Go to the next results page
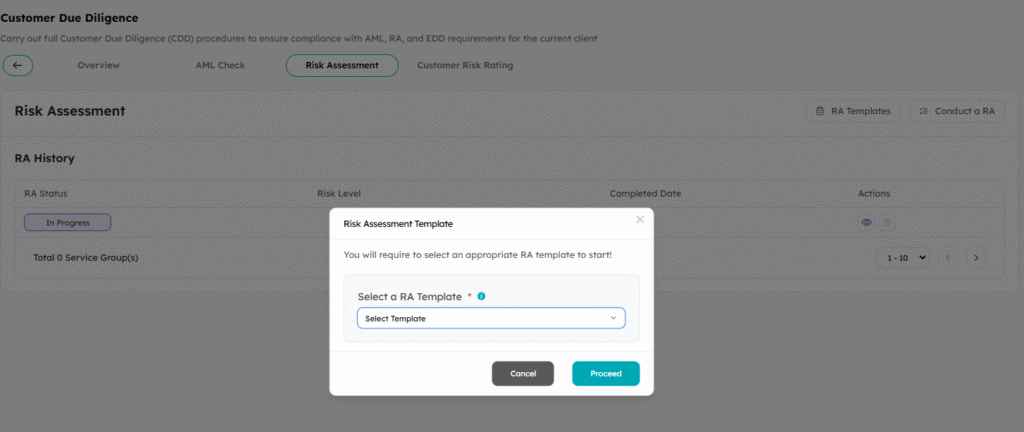 pos(975,257)
